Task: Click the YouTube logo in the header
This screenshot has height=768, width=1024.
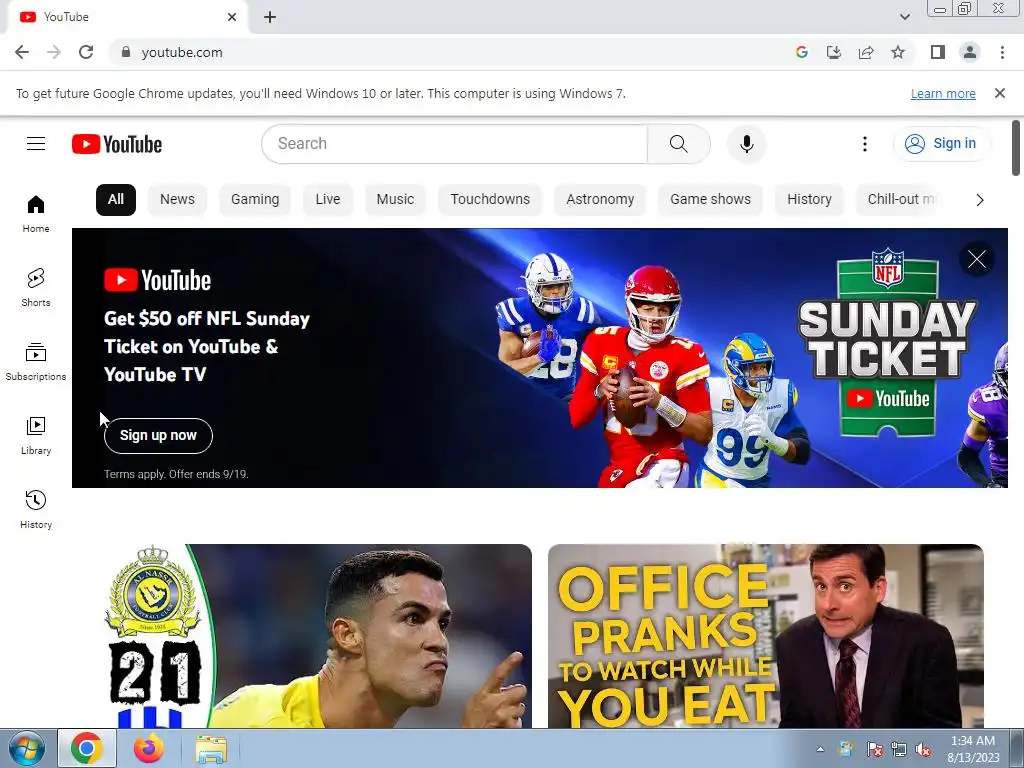Action: pyautogui.click(x=117, y=144)
